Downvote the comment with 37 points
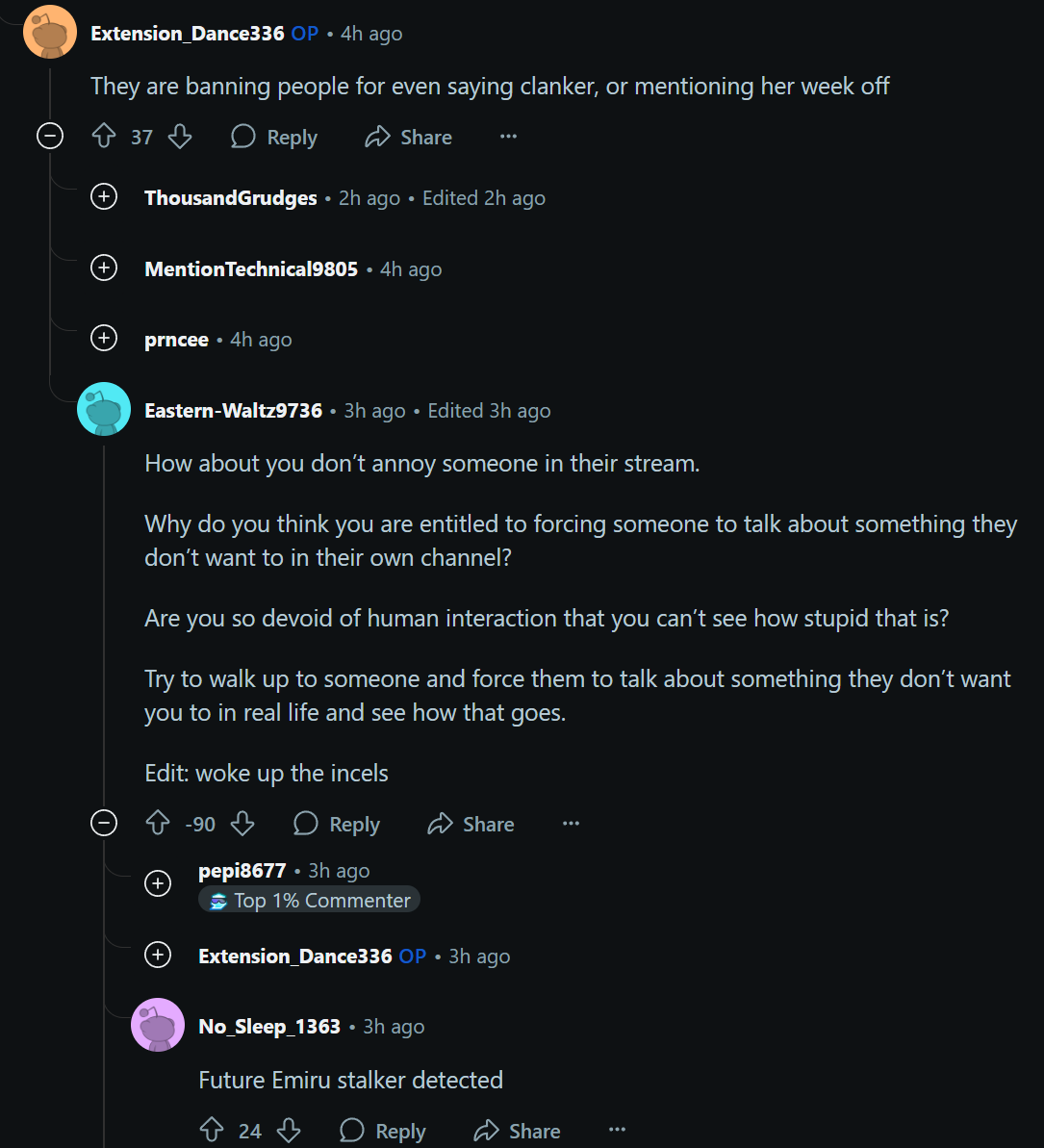This screenshot has width=1044, height=1148. (180, 137)
